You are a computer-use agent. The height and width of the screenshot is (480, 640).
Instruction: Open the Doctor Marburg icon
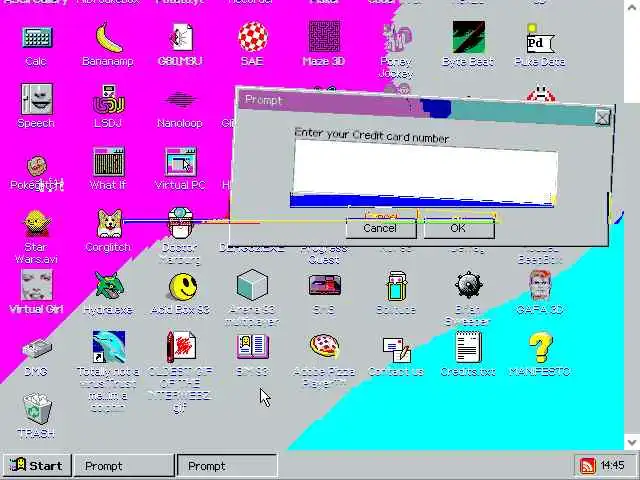[x=180, y=223]
